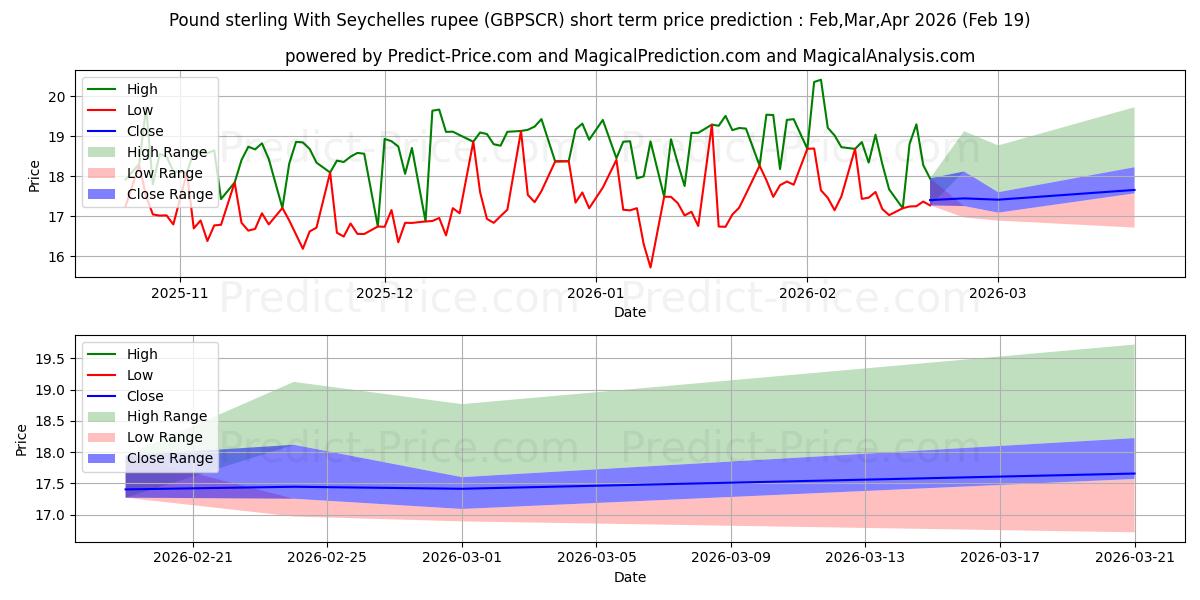Click the 'powered by Predict-Price.com' subtitle
The width and height of the screenshot is (1200, 600).
click(630, 56)
